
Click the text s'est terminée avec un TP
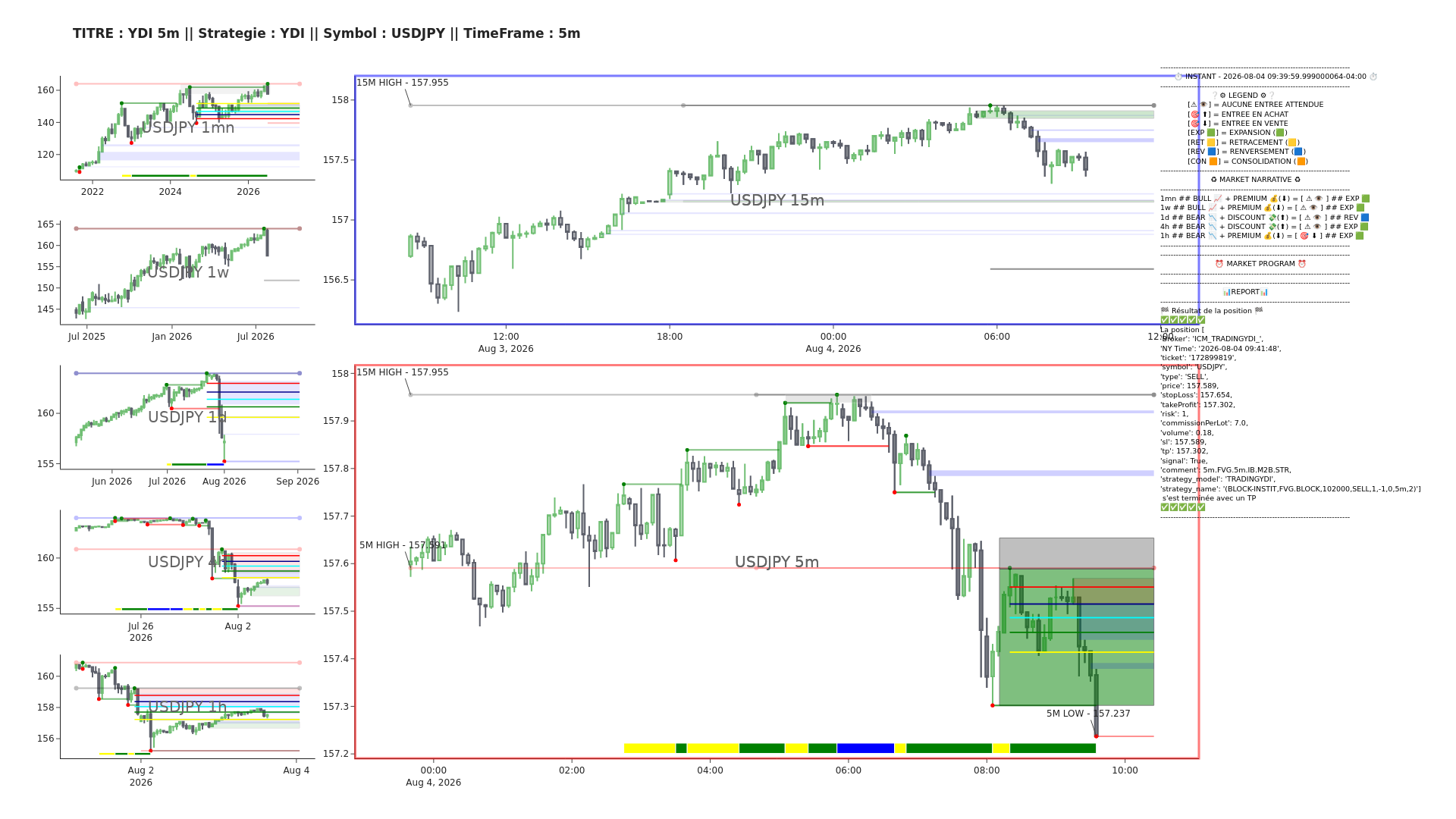[1209, 498]
